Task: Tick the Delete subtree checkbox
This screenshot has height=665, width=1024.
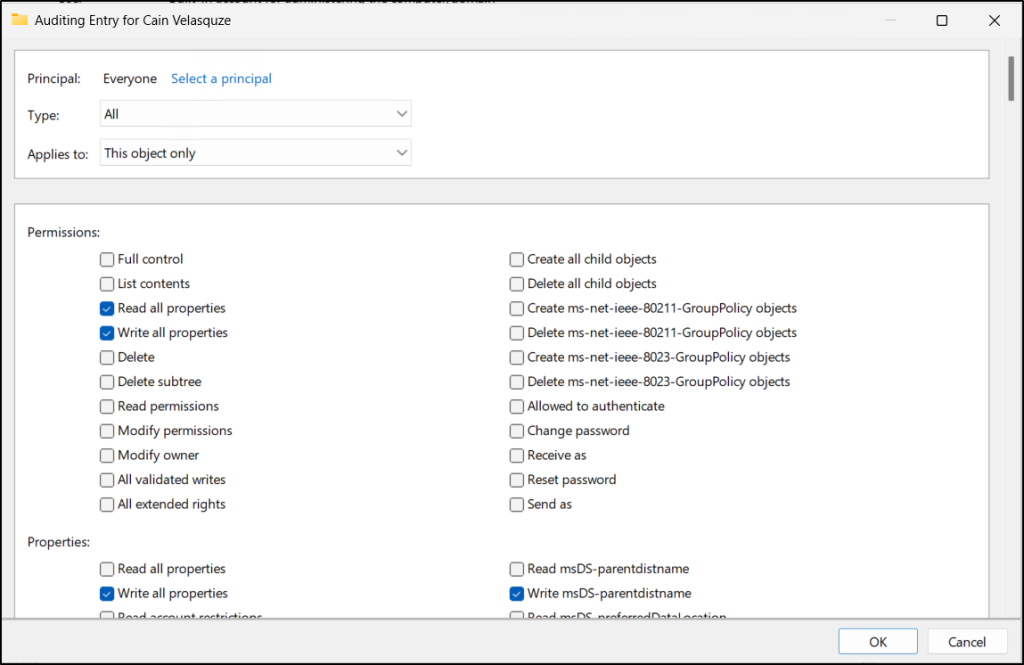Action: pos(107,382)
